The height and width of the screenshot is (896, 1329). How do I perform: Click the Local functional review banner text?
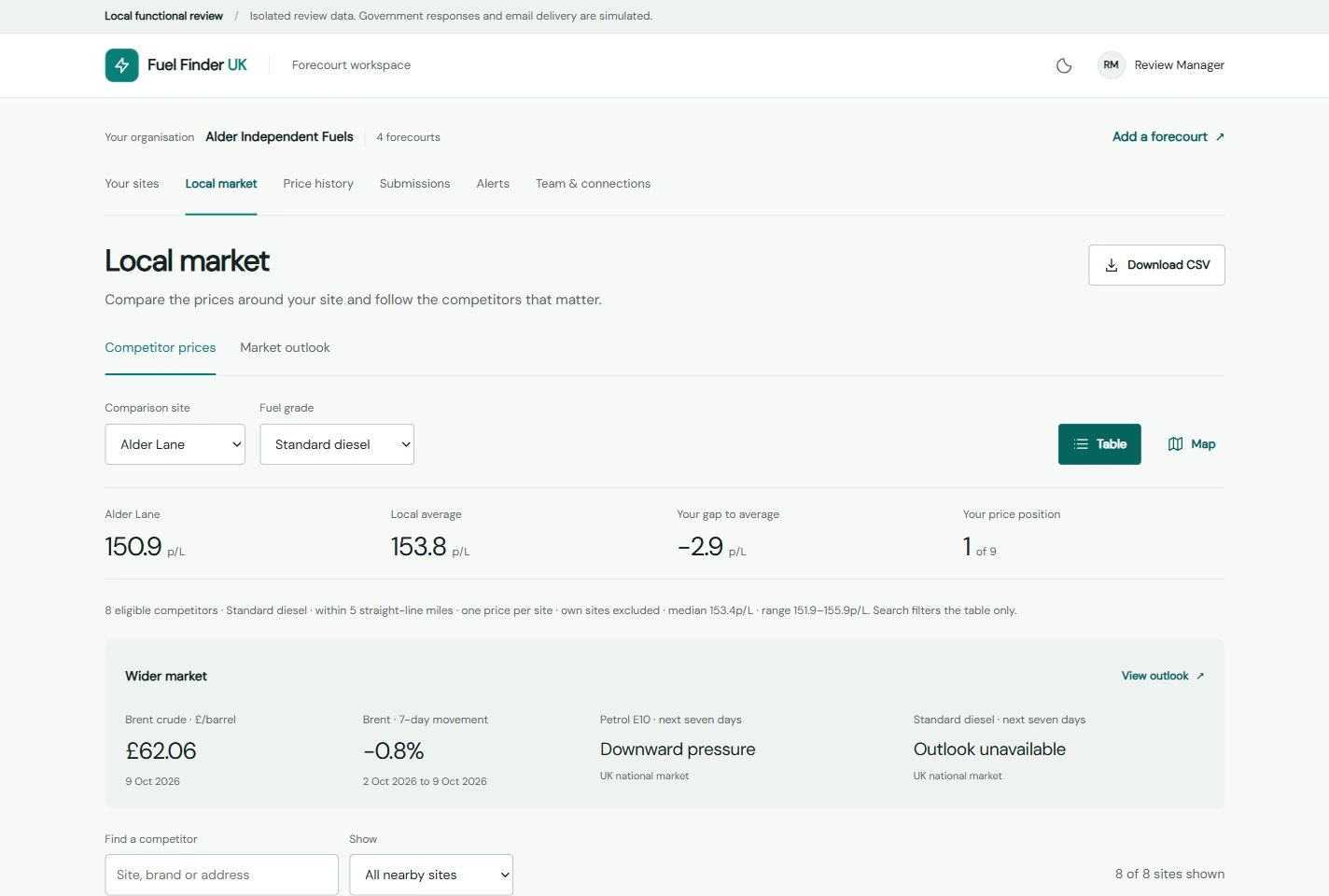(x=163, y=16)
